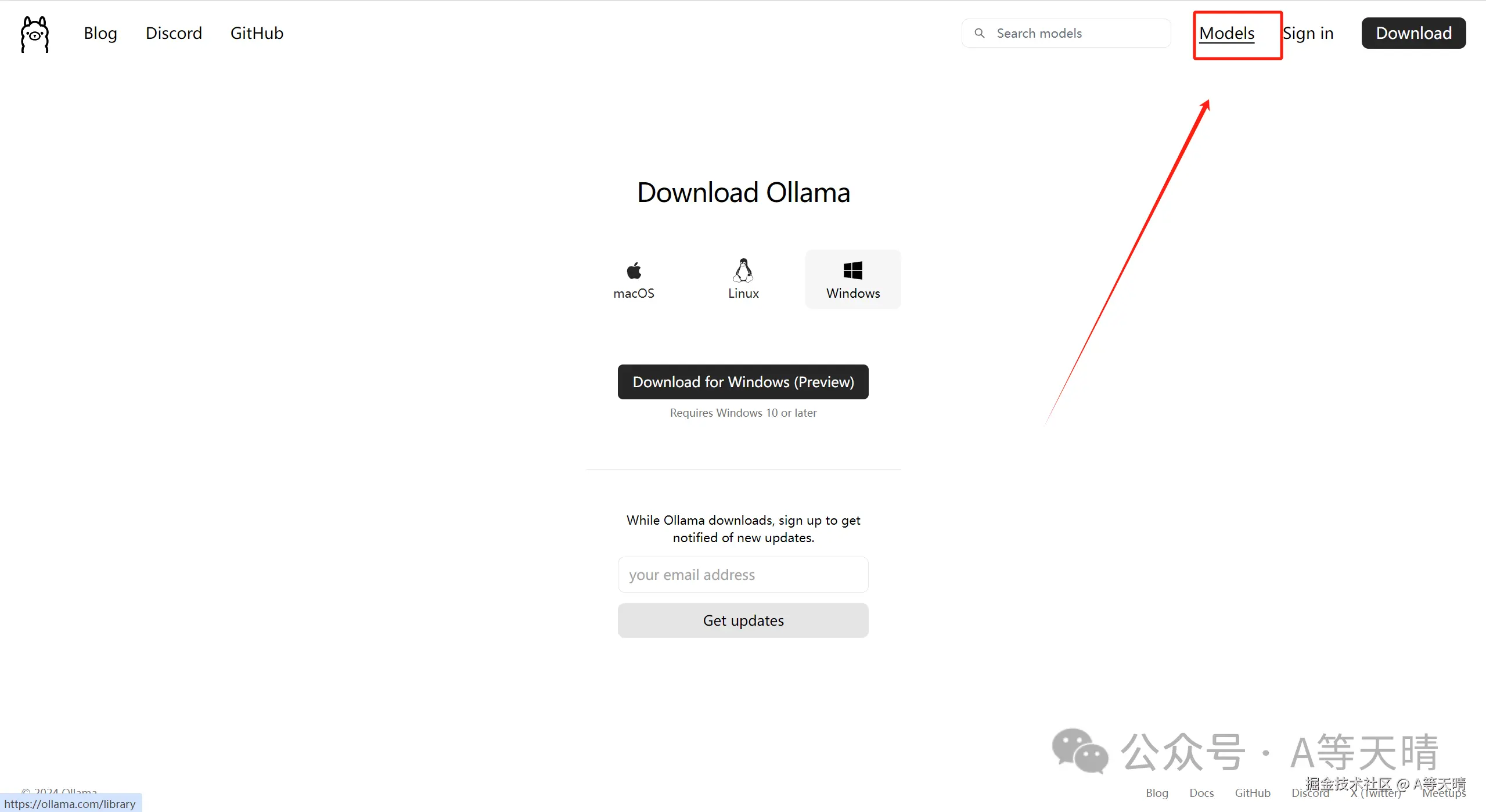Click Download for Windows (Preview)

click(x=743, y=382)
